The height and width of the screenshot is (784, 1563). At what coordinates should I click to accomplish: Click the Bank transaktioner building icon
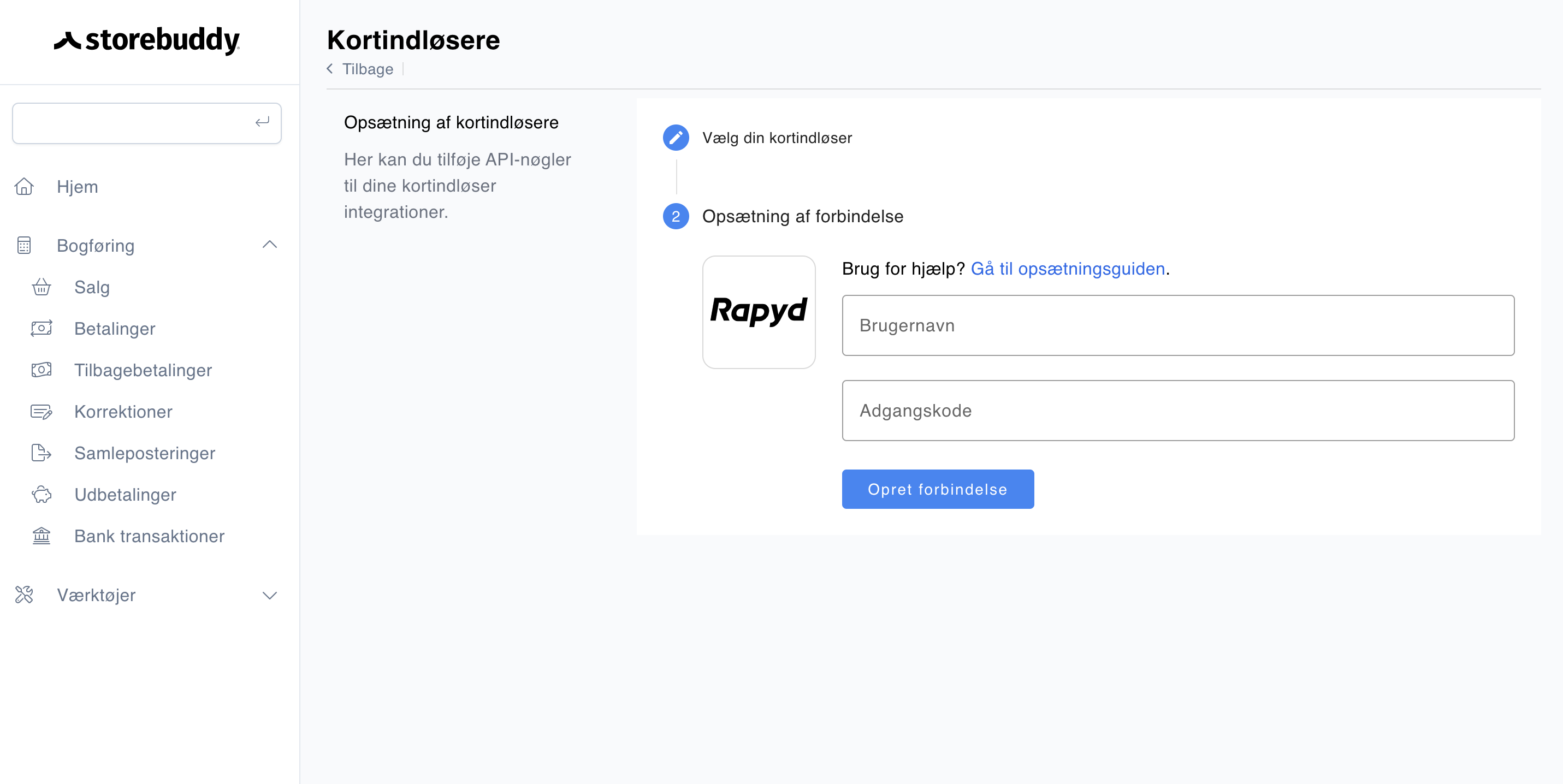42,536
